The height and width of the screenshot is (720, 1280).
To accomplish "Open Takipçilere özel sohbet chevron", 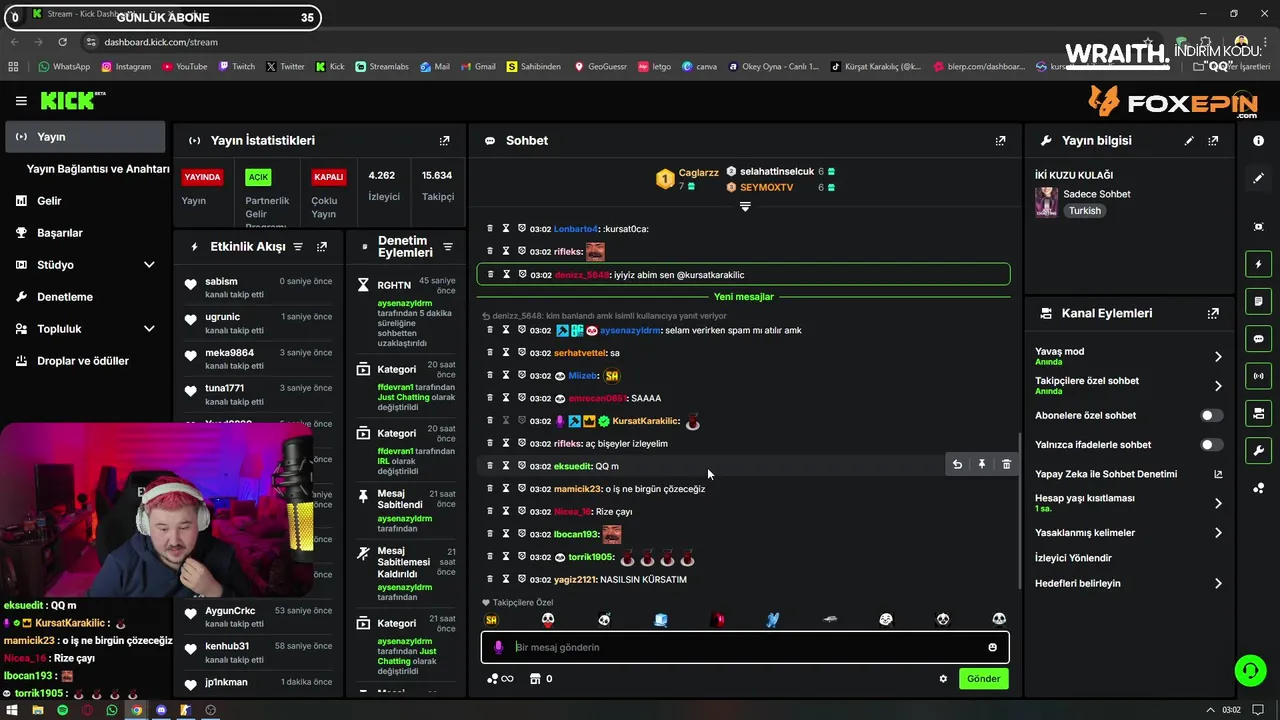I will coord(1217,386).
